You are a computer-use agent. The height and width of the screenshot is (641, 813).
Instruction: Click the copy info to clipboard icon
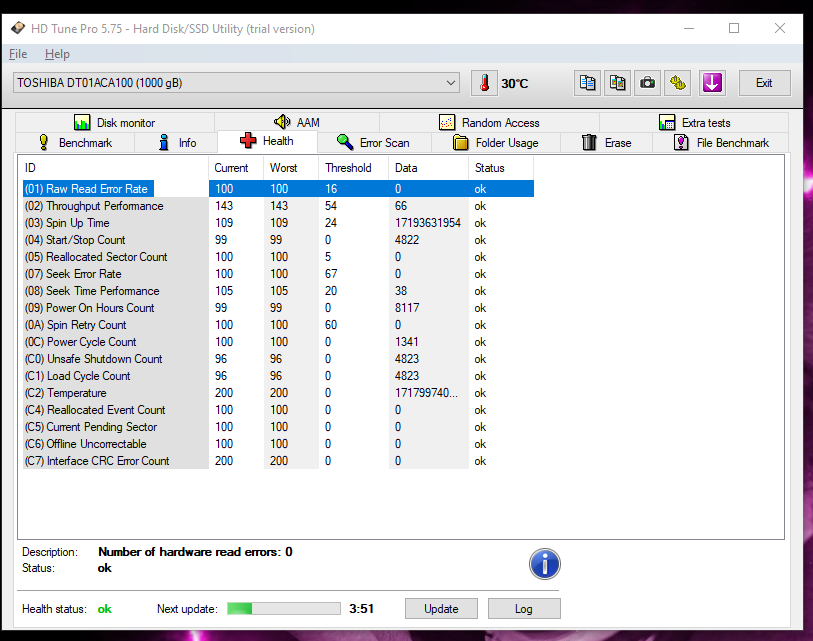pos(587,83)
